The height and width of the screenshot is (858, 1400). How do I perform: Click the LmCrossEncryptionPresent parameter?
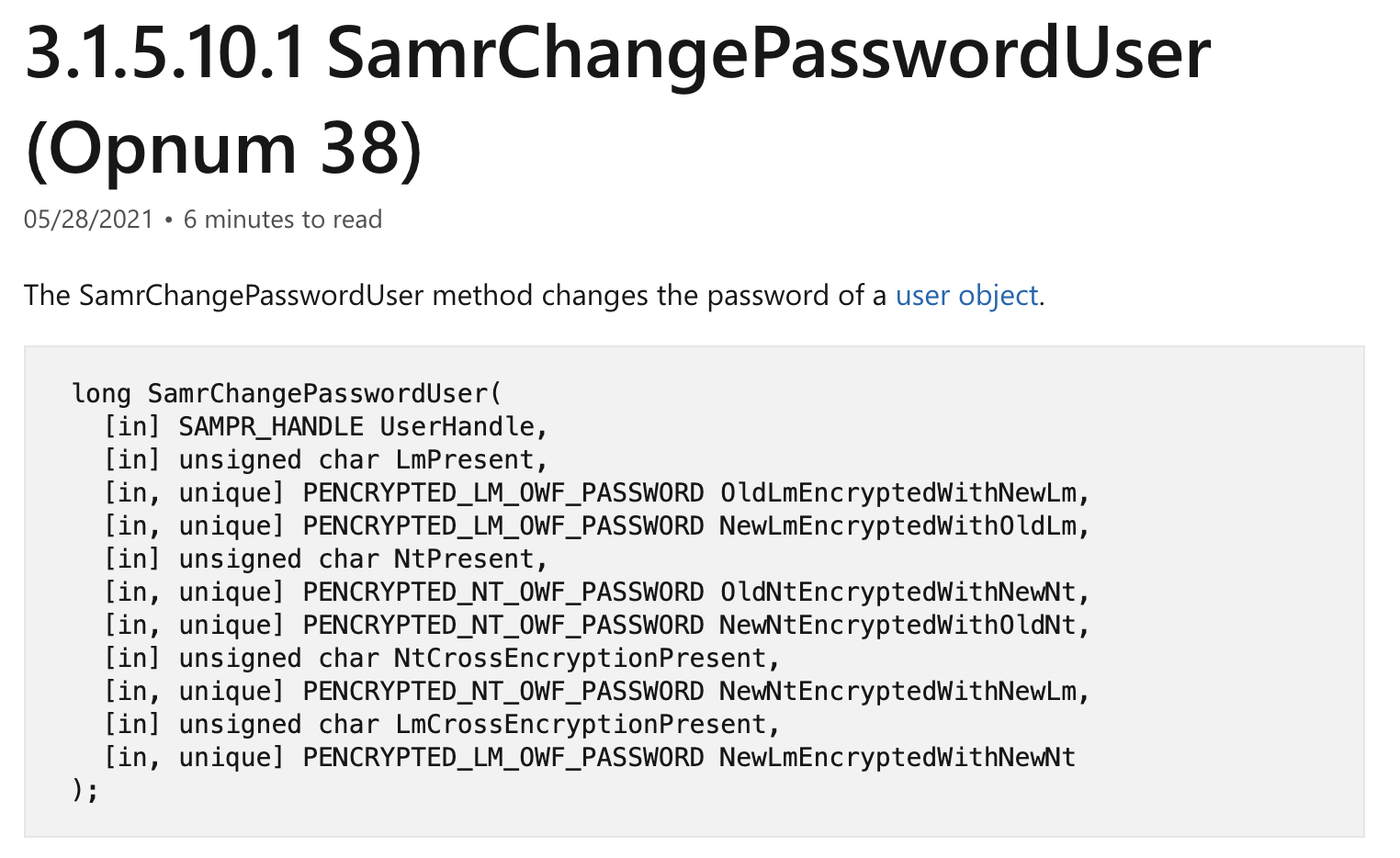(x=580, y=724)
